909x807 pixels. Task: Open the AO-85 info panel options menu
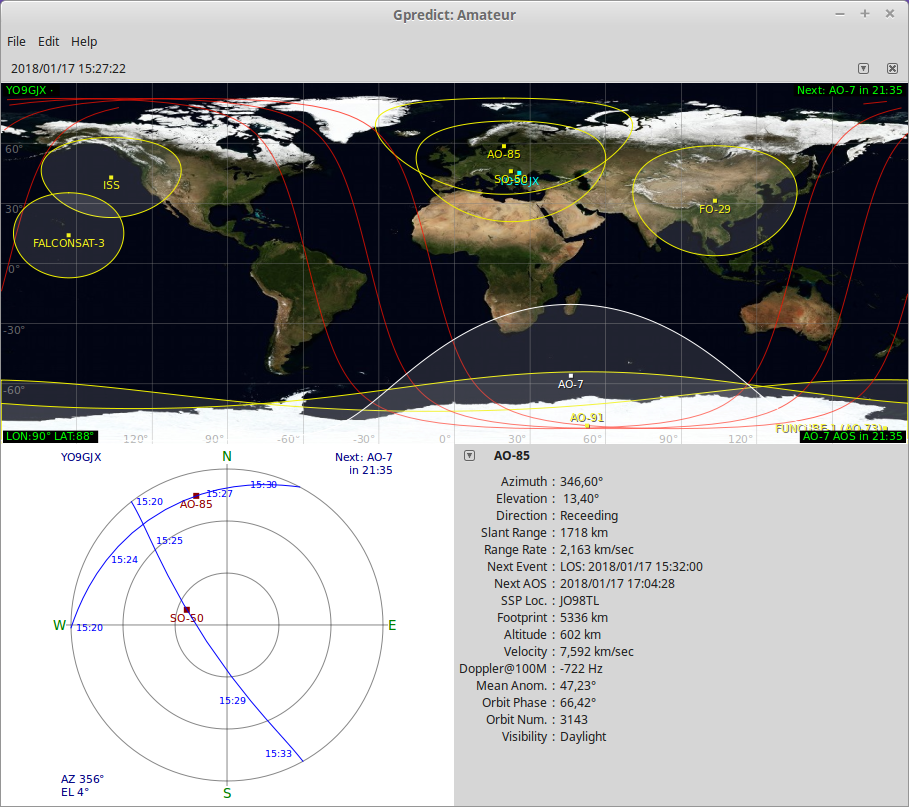pos(468,455)
